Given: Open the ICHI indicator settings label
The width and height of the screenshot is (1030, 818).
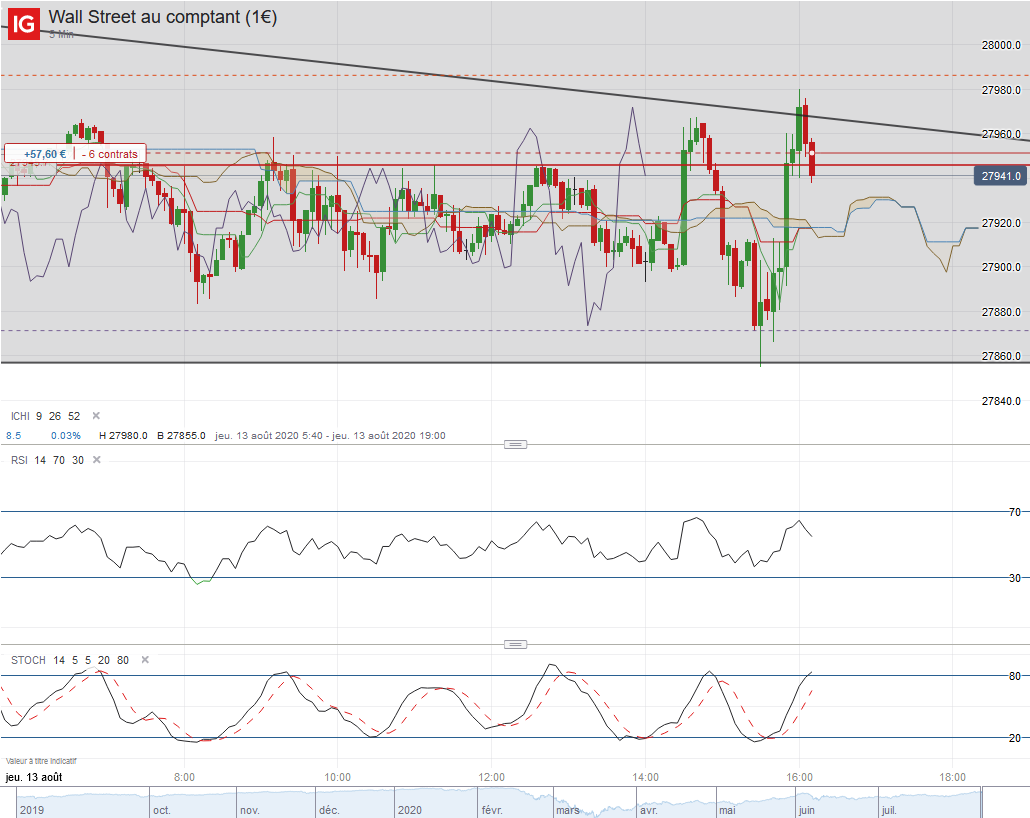Looking at the screenshot, I should tap(45, 416).
